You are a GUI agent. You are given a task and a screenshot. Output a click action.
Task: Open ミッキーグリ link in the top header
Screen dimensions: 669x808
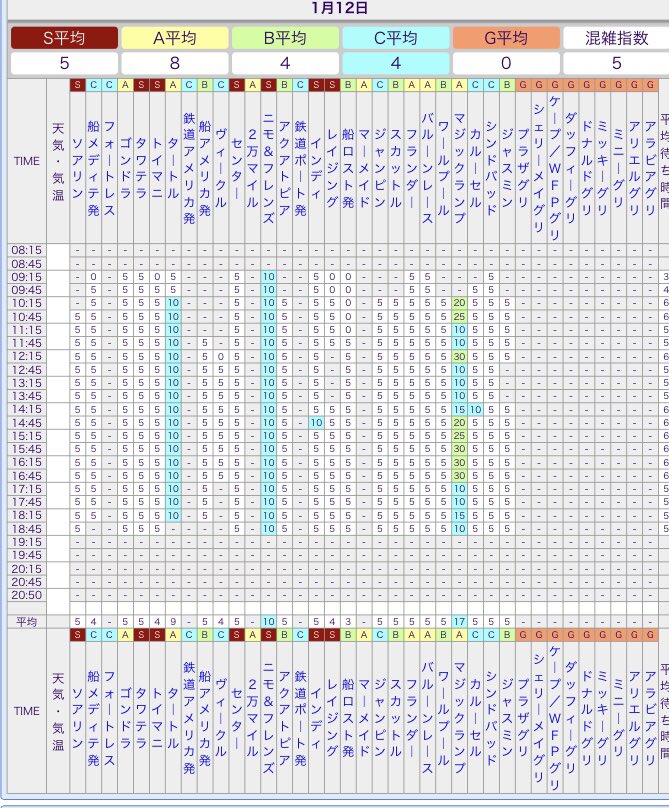(602, 168)
